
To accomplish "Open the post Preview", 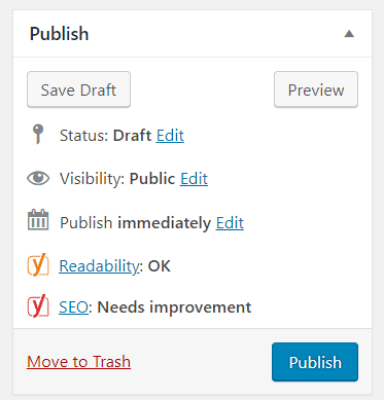I will pyautogui.click(x=316, y=89).
